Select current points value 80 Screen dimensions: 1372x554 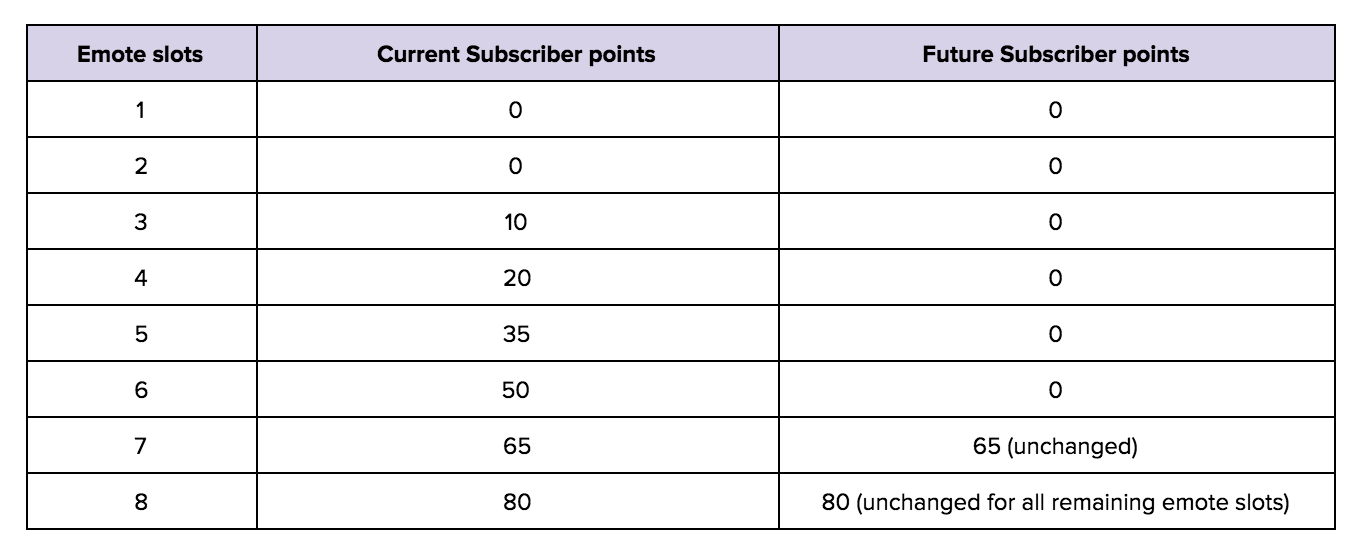tap(516, 501)
